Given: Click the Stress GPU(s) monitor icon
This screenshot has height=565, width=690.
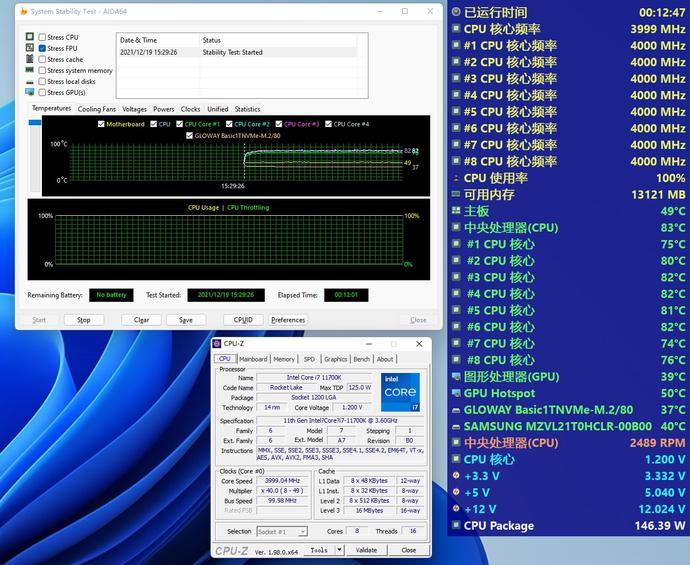Looking at the screenshot, I should pyautogui.click(x=29, y=92).
